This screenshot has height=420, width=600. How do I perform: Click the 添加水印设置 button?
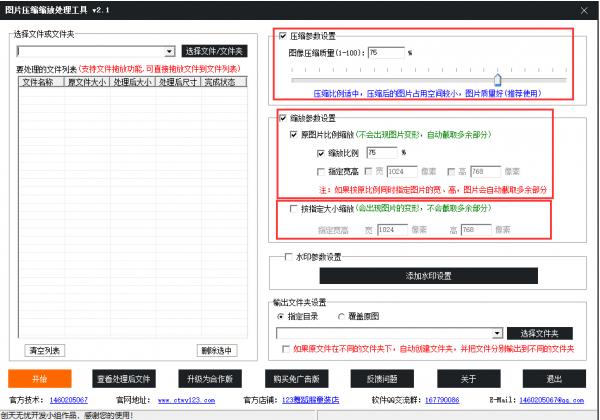(429, 276)
